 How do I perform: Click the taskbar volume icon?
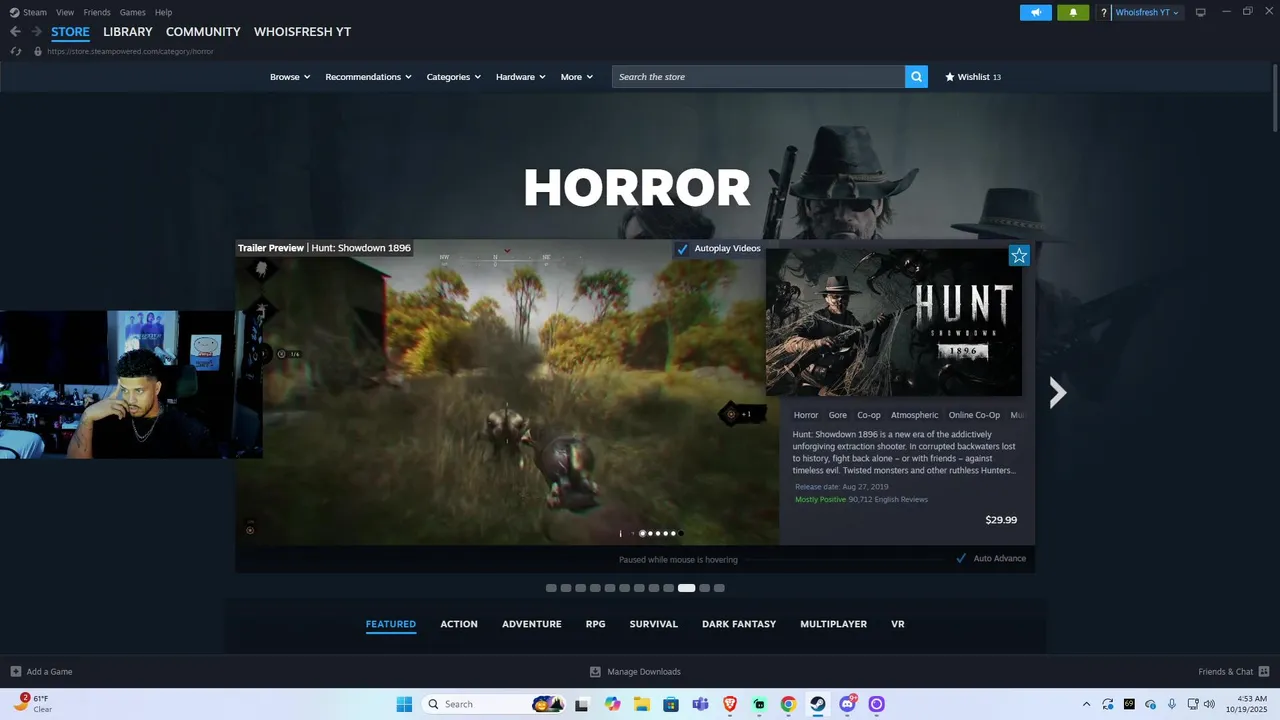(x=1209, y=704)
